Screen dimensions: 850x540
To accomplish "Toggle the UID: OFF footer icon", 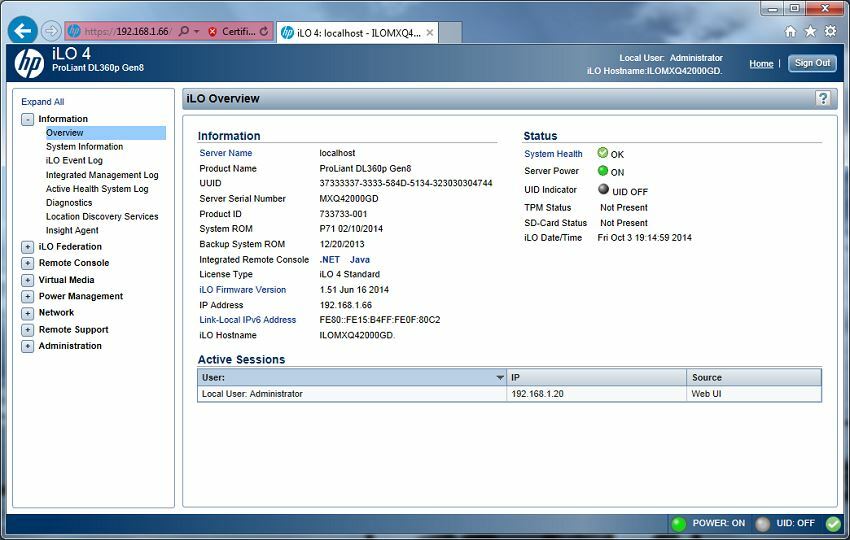I will pyautogui.click(x=763, y=524).
